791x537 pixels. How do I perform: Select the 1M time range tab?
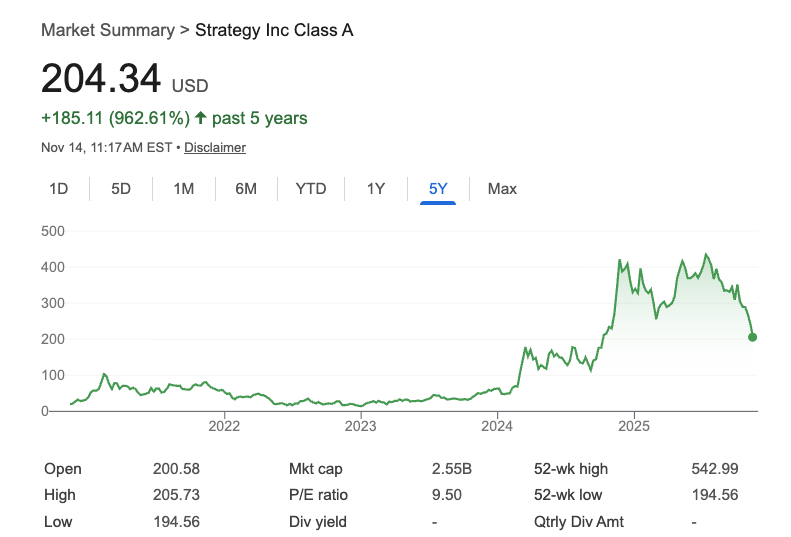pyautogui.click(x=183, y=188)
